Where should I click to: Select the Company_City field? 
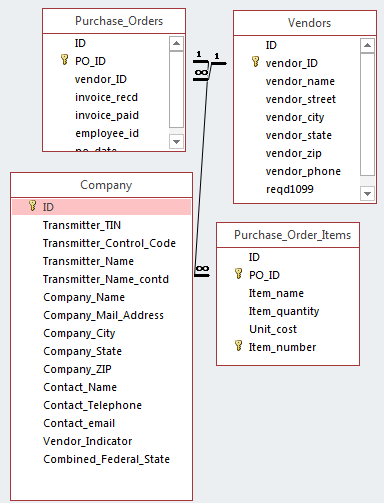tap(79, 333)
